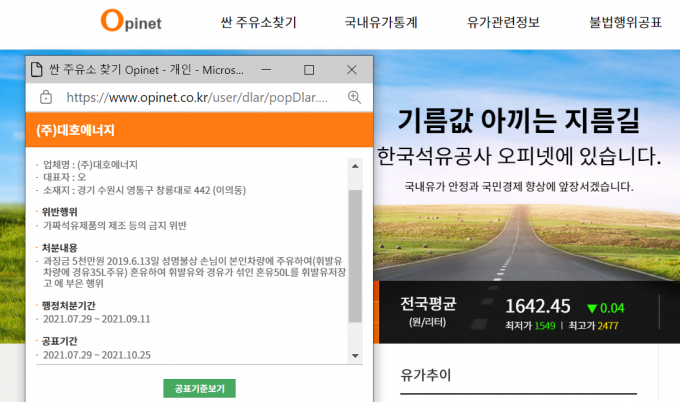This screenshot has width=680, height=402.
Task: Click the 최고가 2477 value
Action: pyautogui.click(x=593, y=326)
